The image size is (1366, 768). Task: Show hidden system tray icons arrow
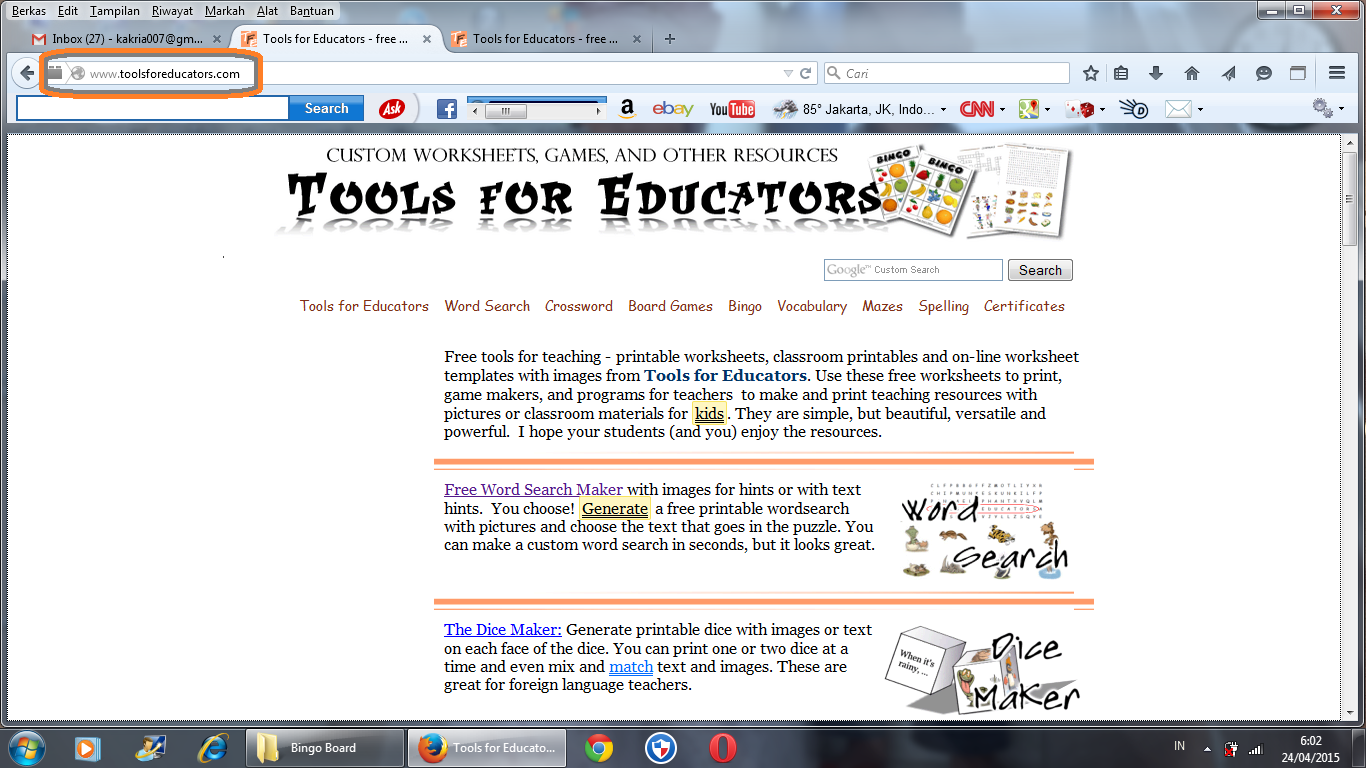click(1207, 748)
